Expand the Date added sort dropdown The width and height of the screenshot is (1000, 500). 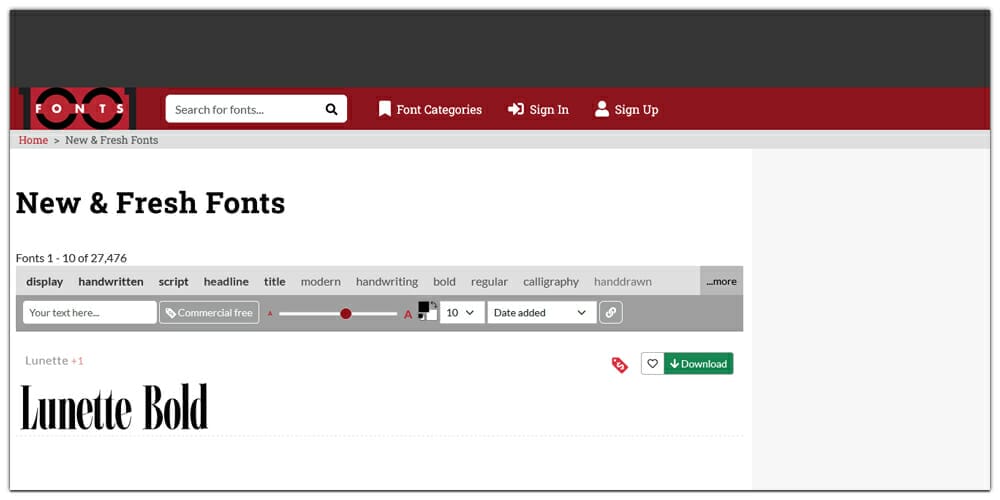(x=541, y=312)
